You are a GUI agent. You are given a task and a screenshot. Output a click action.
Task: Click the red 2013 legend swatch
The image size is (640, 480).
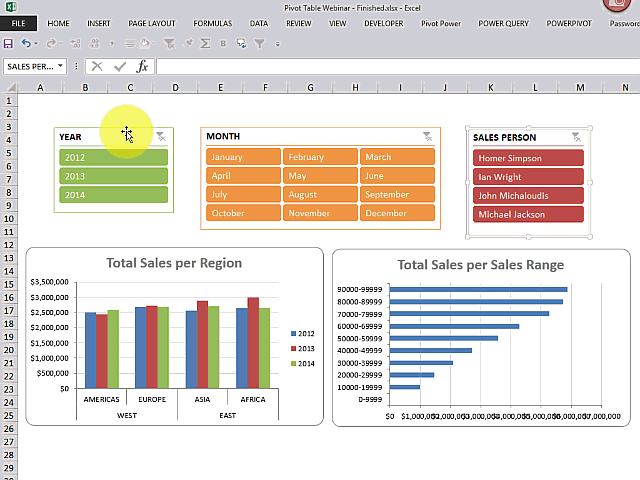[294, 348]
